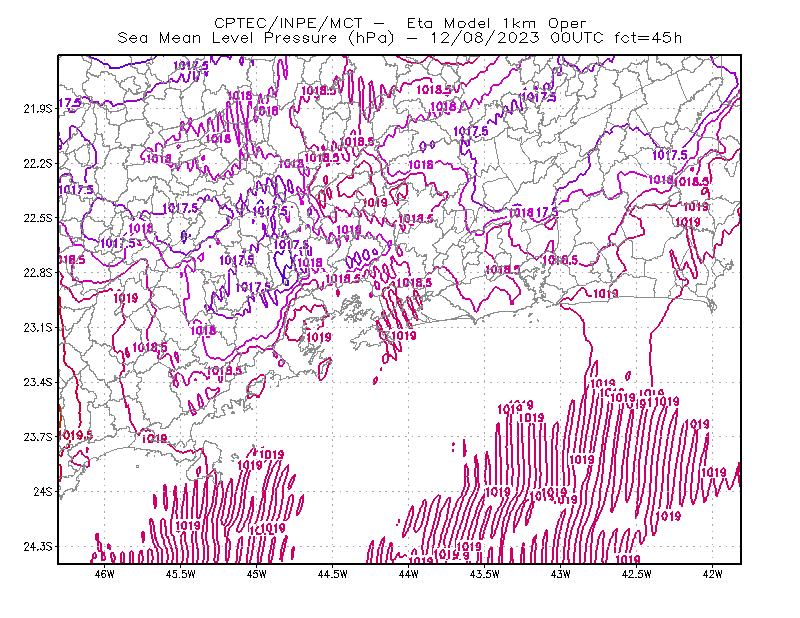Click the 44W longitude axis label
The image size is (800, 618).
point(409,574)
